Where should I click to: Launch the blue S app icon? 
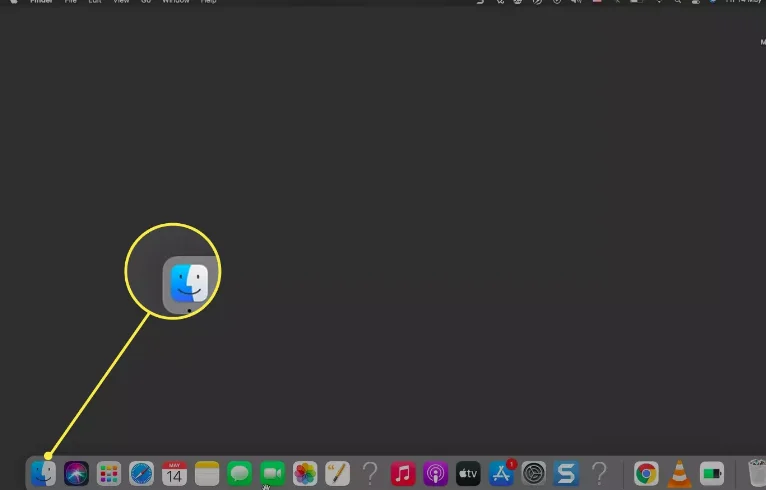coord(566,473)
